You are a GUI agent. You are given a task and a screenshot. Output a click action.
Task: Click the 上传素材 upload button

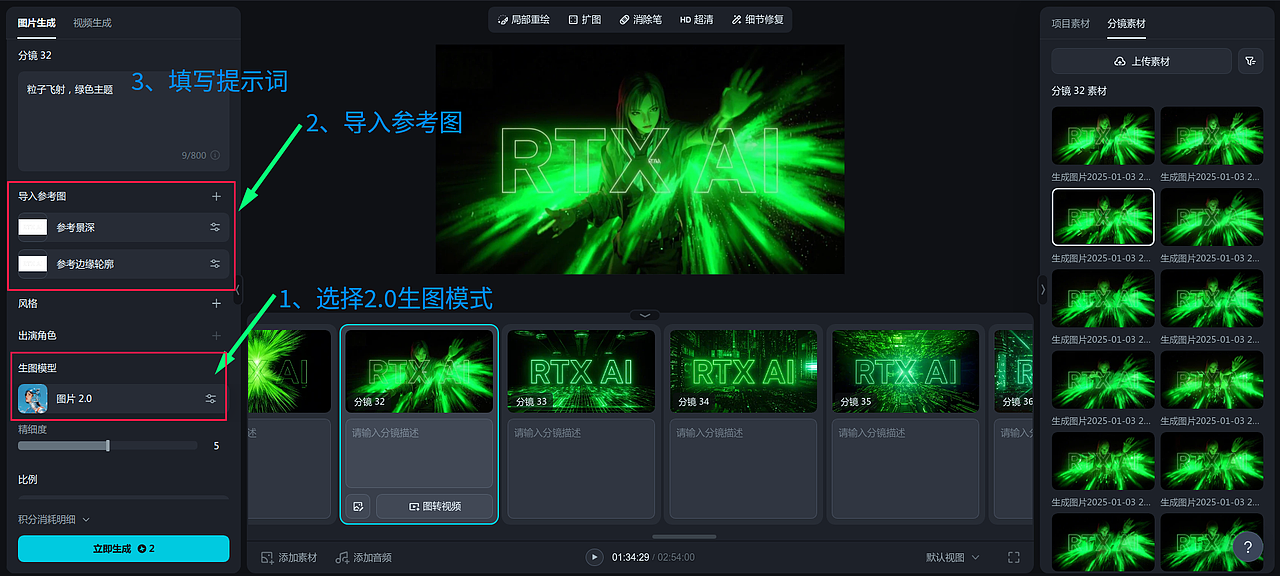(1141, 61)
